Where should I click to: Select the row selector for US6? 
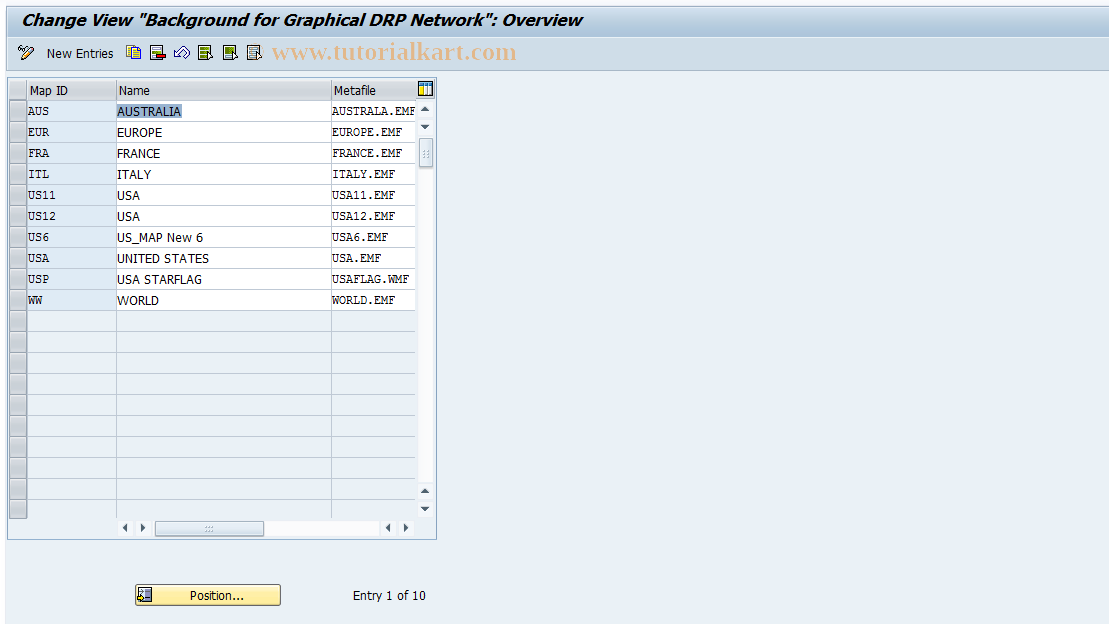tap(18, 237)
